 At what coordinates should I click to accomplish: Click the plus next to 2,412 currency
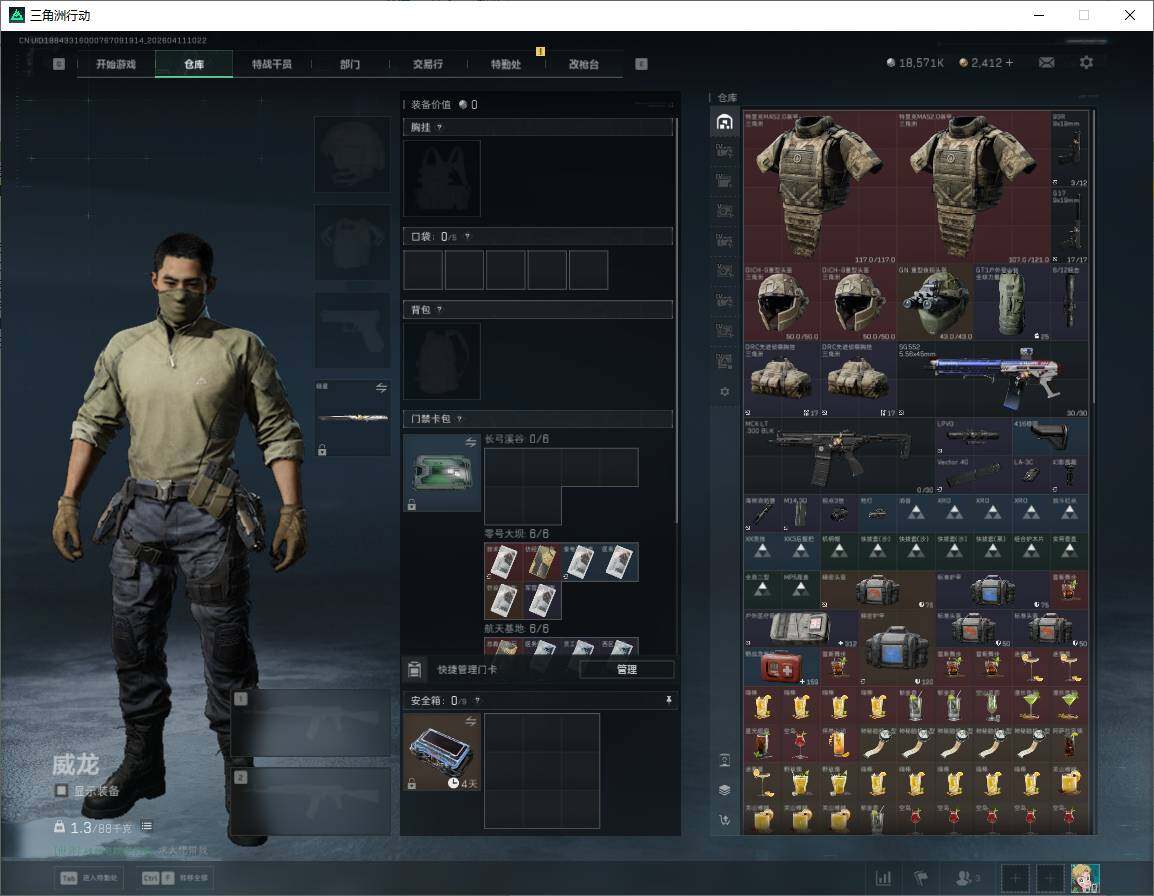point(1009,63)
